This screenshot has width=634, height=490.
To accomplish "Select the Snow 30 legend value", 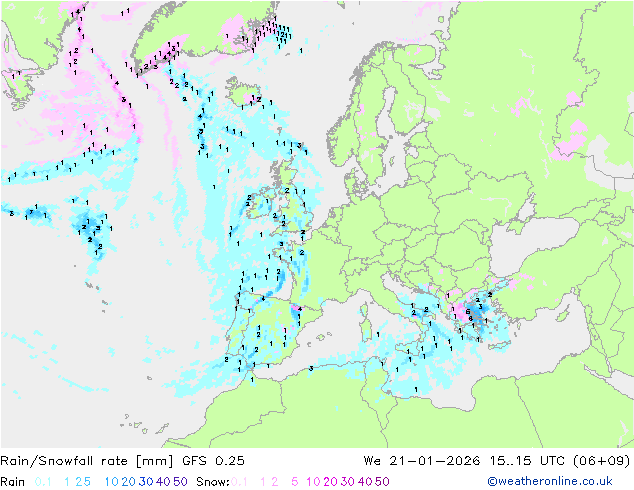I will pyautogui.click(x=348, y=482).
